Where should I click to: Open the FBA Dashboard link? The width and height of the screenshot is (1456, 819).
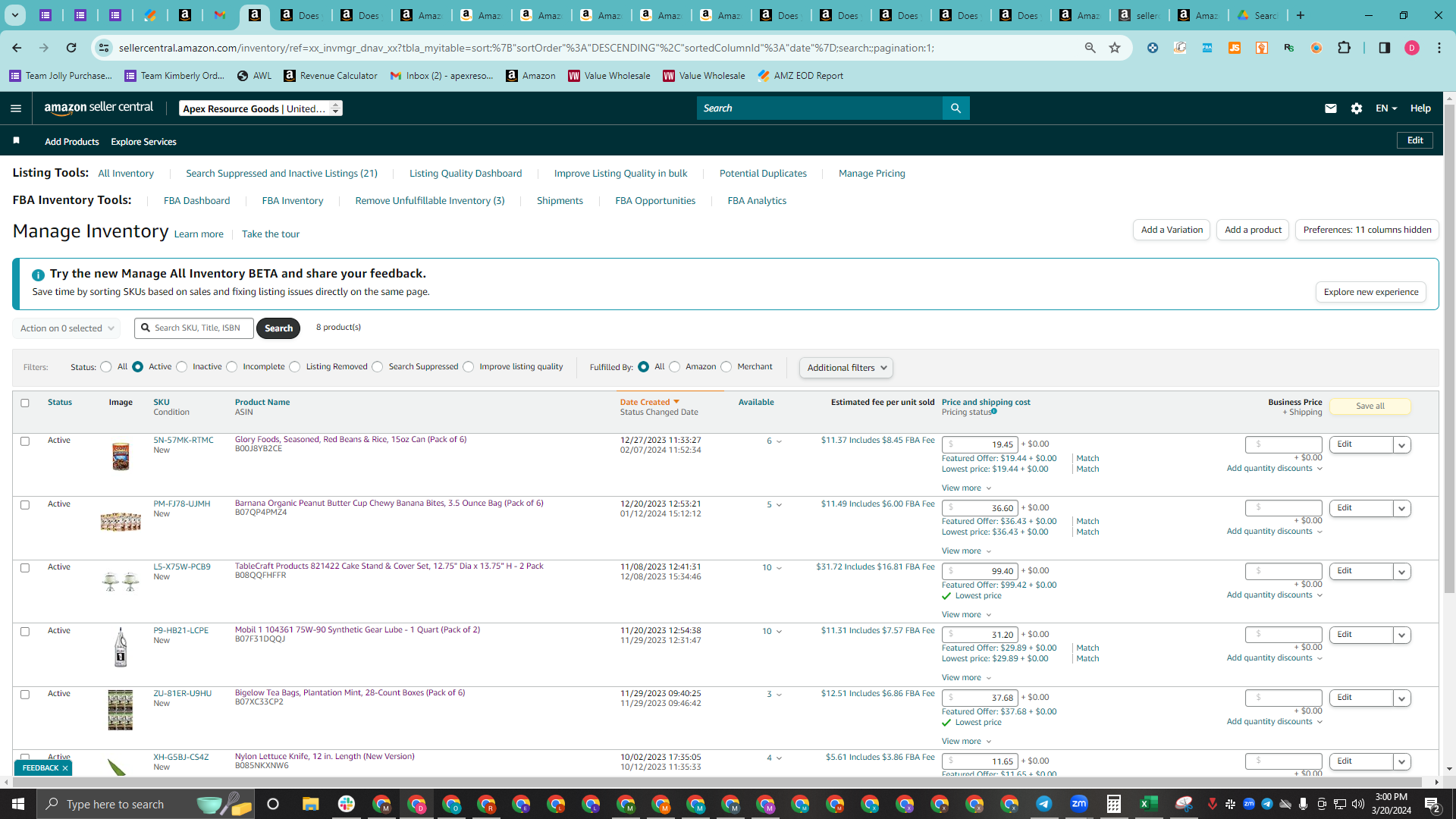(x=197, y=201)
